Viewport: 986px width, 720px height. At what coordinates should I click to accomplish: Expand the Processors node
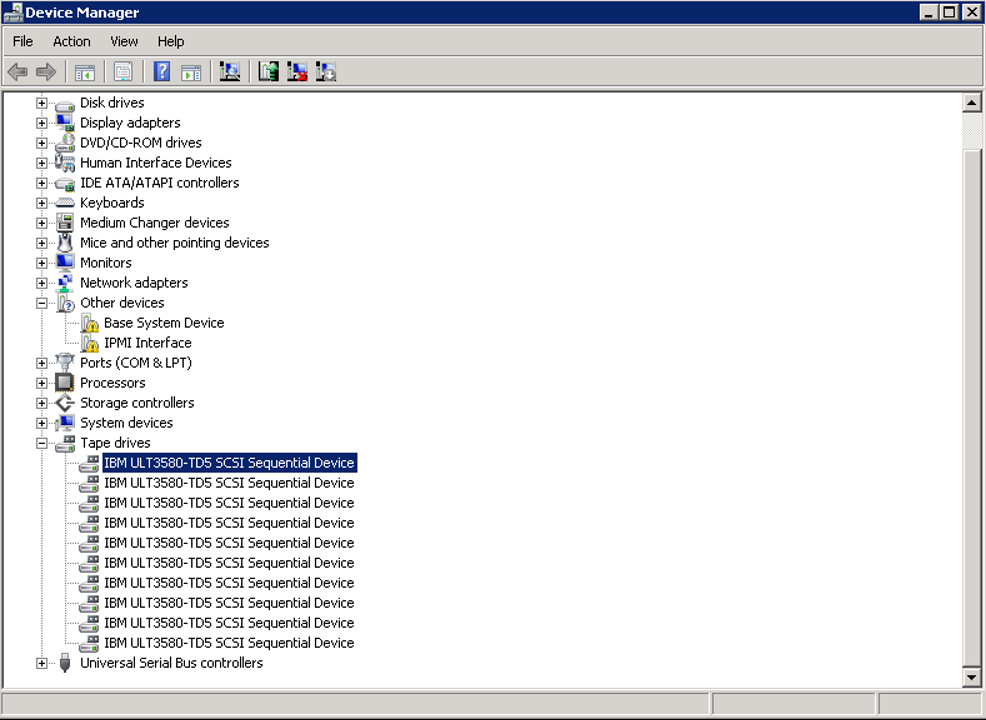pyautogui.click(x=42, y=383)
